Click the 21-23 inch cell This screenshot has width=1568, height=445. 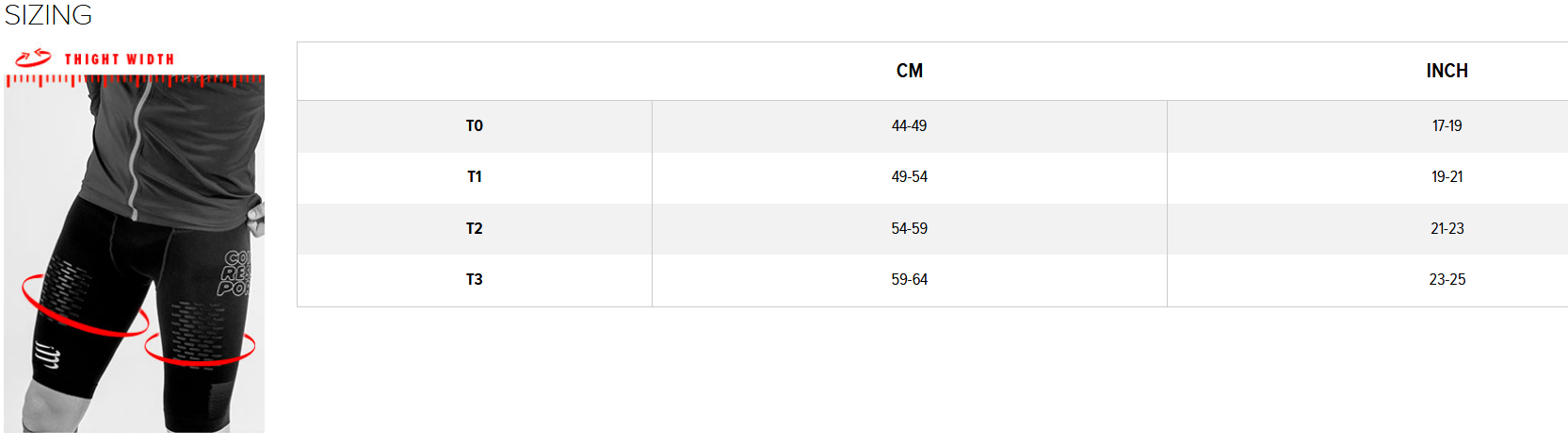1447,229
